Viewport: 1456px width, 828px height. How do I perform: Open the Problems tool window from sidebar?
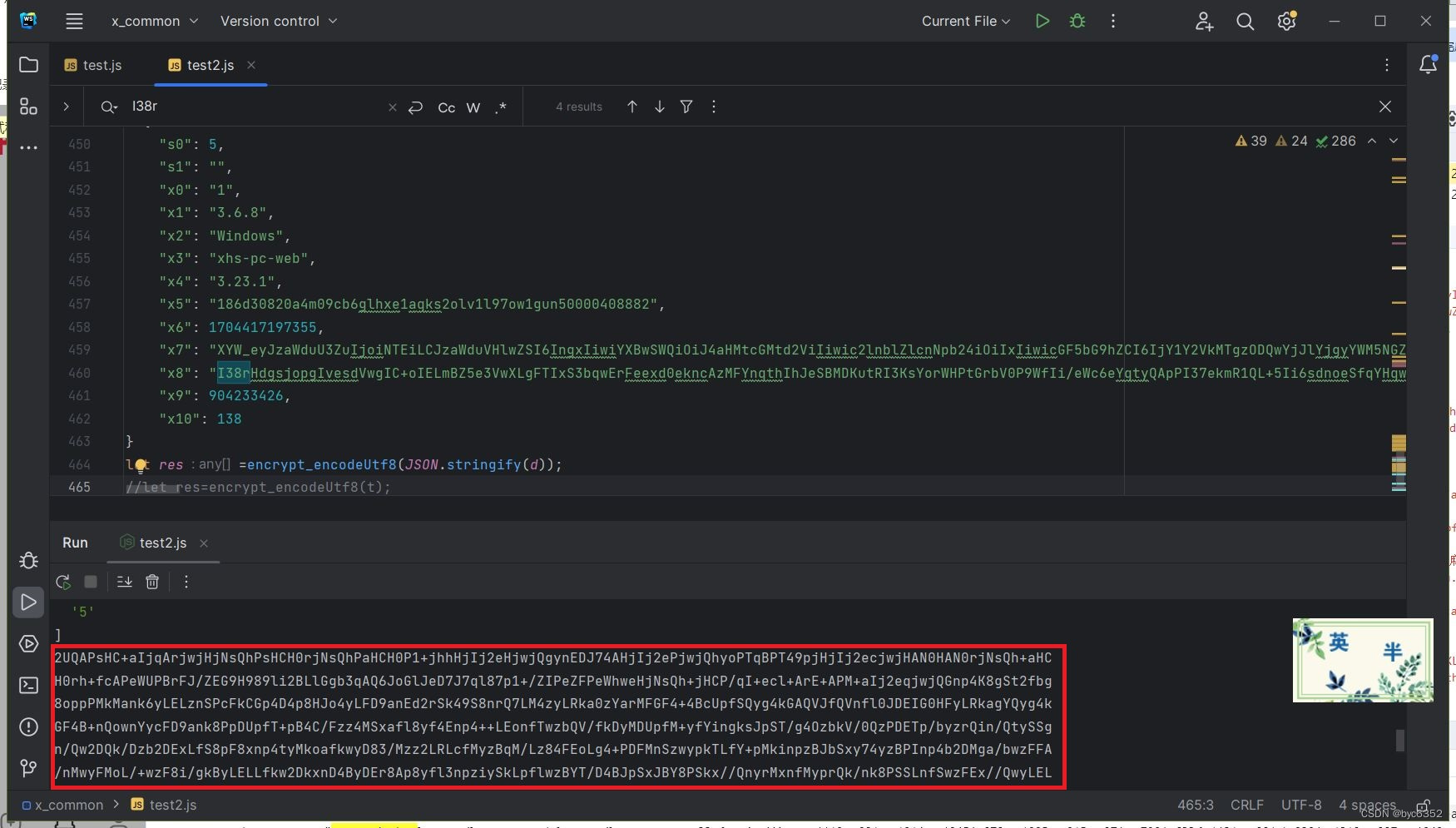(28, 727)
